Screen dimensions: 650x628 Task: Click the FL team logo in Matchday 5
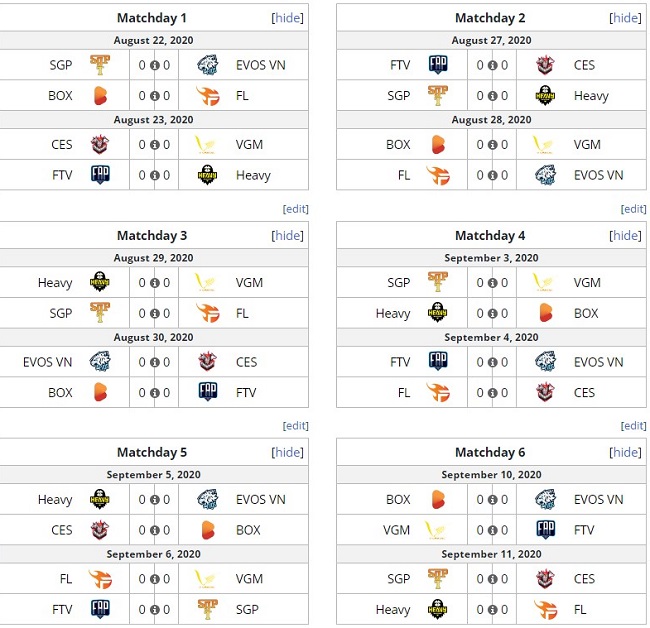click(100, 578)
